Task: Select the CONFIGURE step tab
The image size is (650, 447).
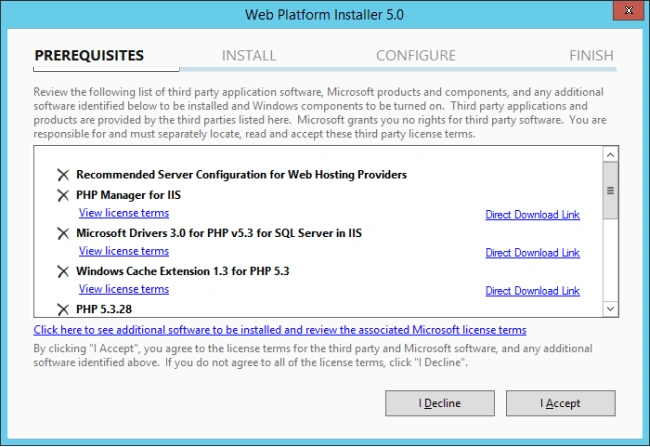Action: 416,55
